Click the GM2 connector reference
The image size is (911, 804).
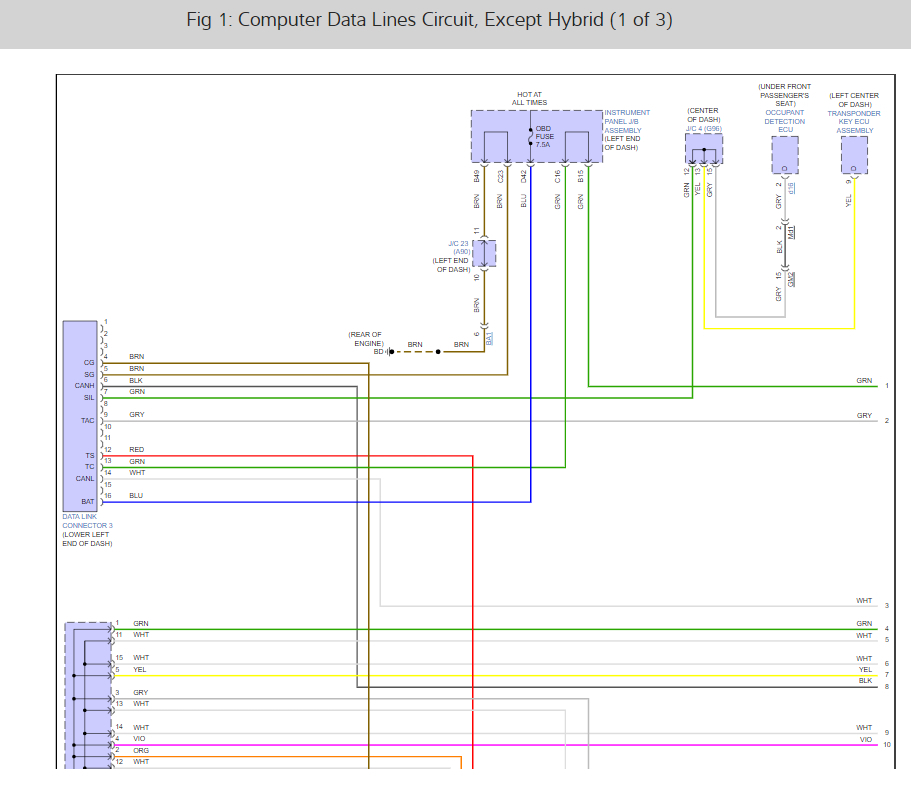click(x=791, y=278)
